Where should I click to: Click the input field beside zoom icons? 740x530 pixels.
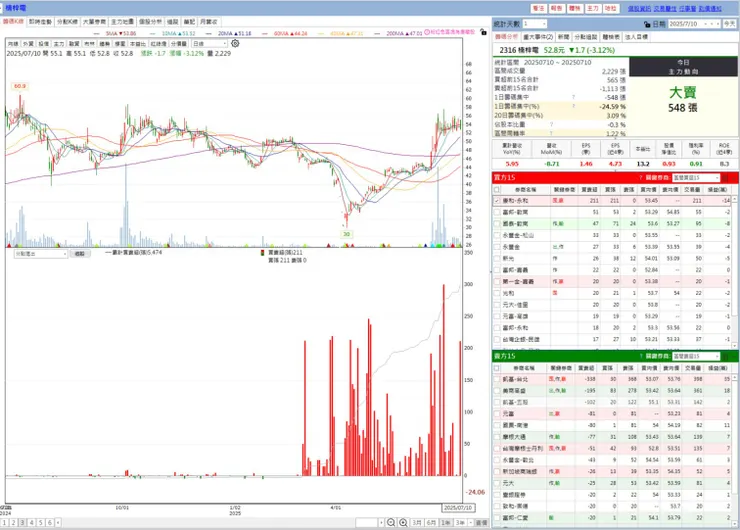367,522
